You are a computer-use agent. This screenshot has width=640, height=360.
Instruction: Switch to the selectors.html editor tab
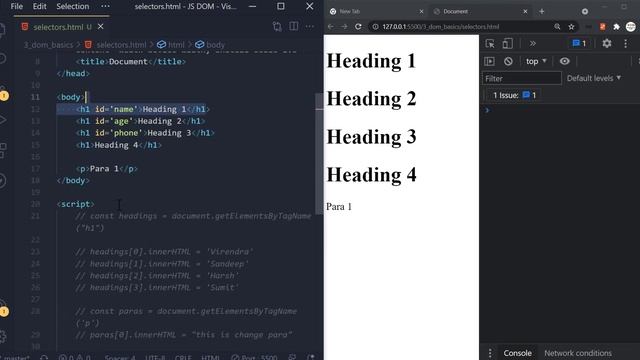coord(58,27)
